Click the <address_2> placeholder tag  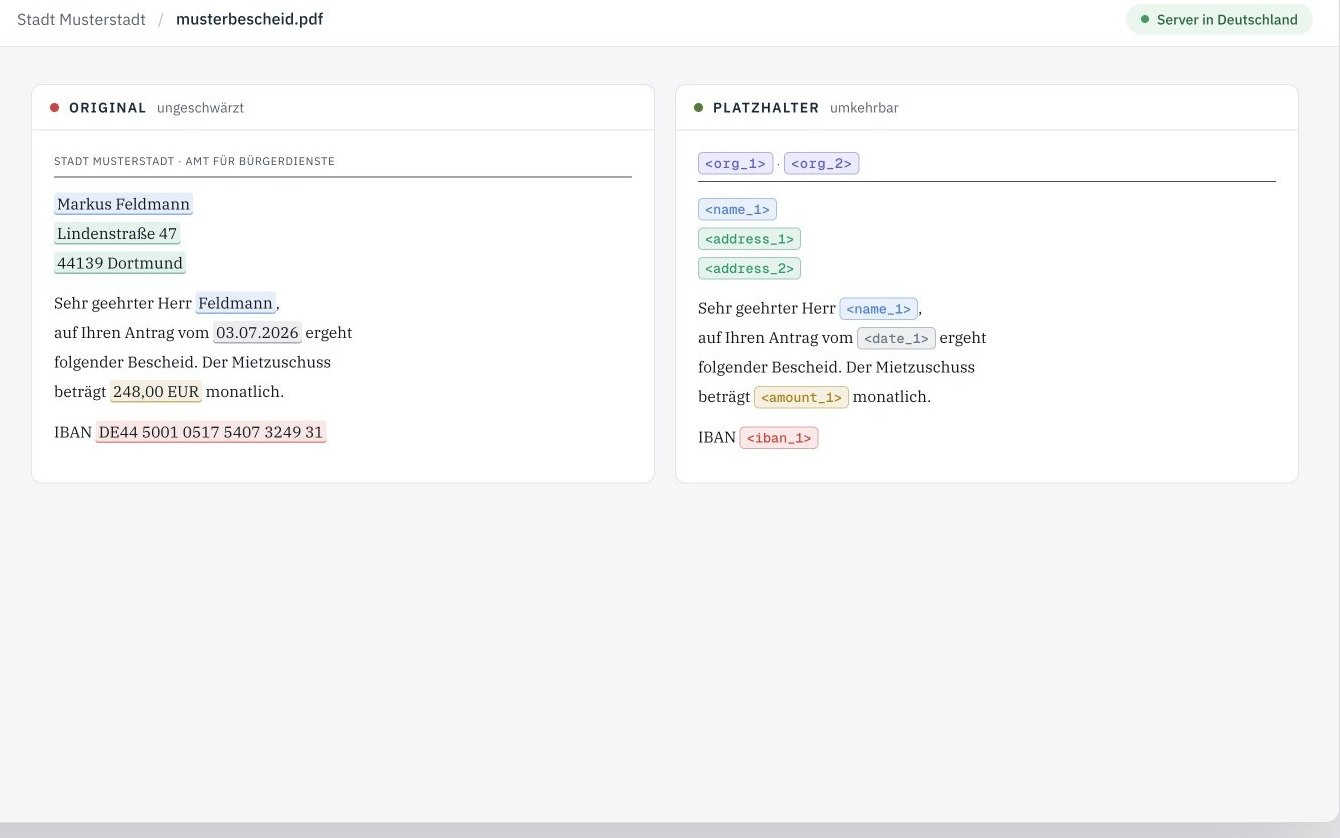tap(749, 268)
